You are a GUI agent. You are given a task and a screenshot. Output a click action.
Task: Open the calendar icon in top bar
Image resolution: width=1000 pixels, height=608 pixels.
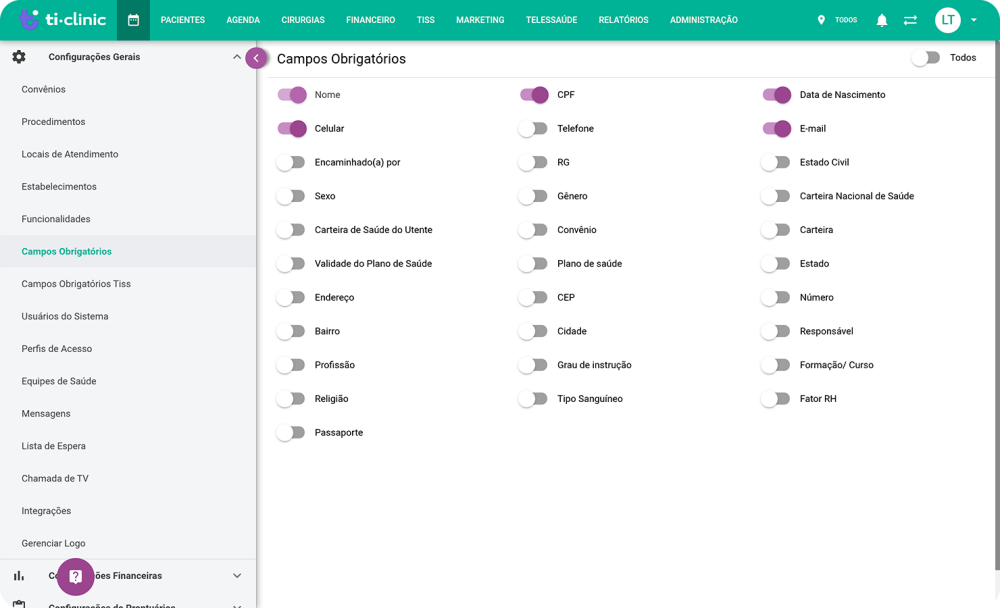133,20
